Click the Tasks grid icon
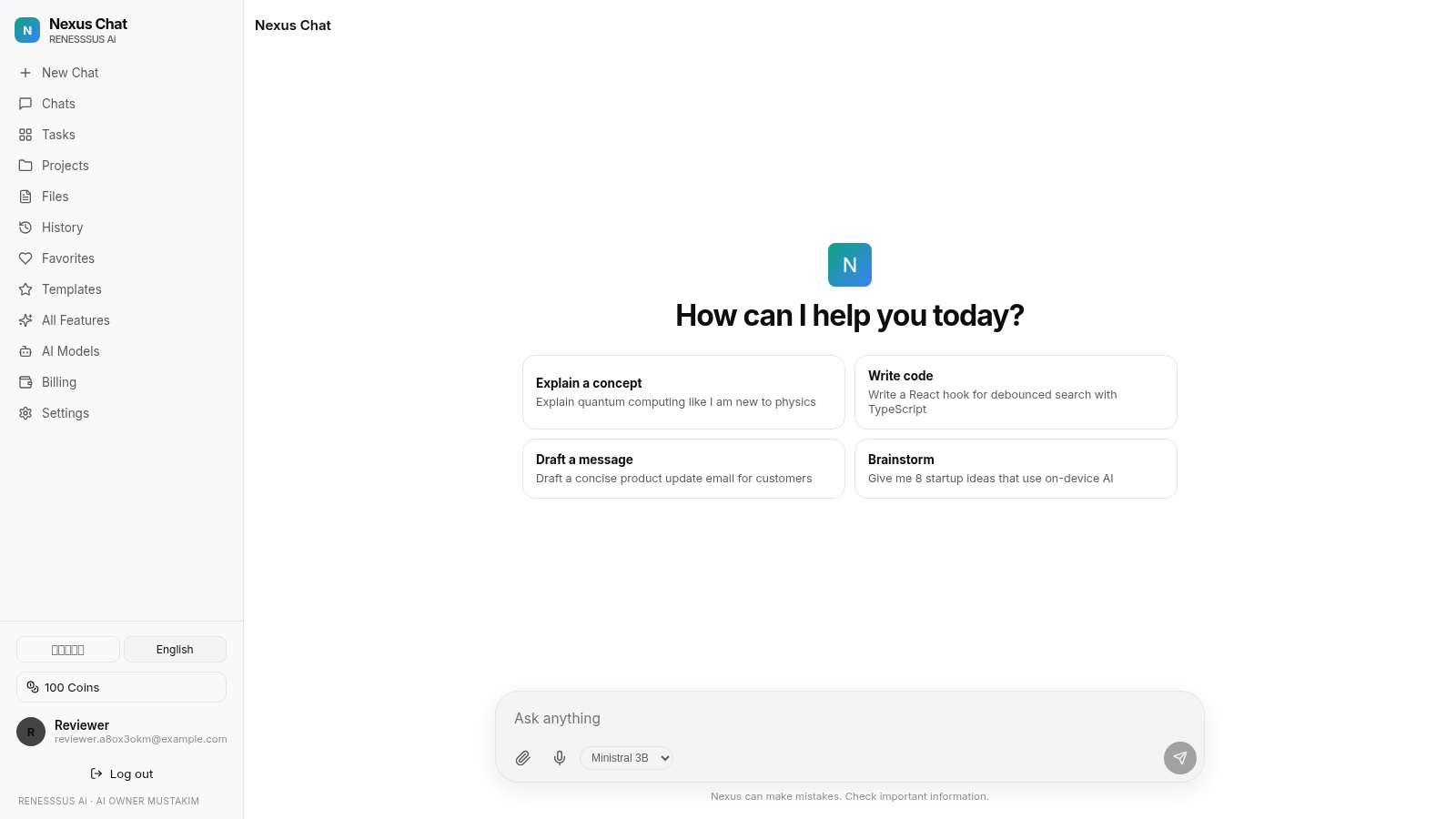Viewport: 1456px width, 819px height. (25, 135)
